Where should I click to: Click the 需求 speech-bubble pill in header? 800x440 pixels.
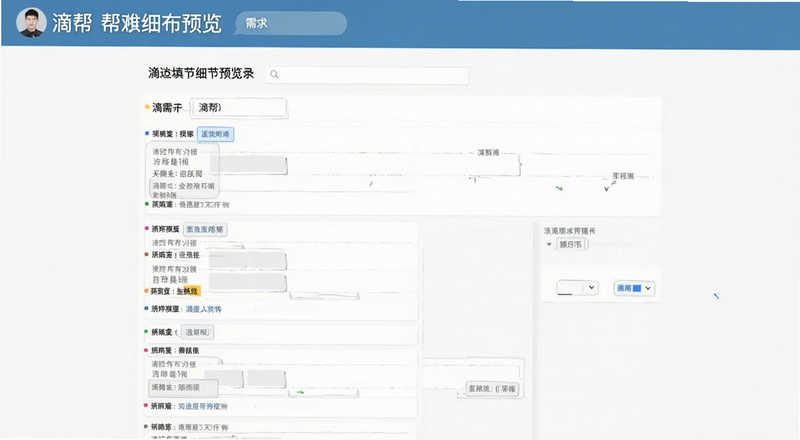(291, 23)
